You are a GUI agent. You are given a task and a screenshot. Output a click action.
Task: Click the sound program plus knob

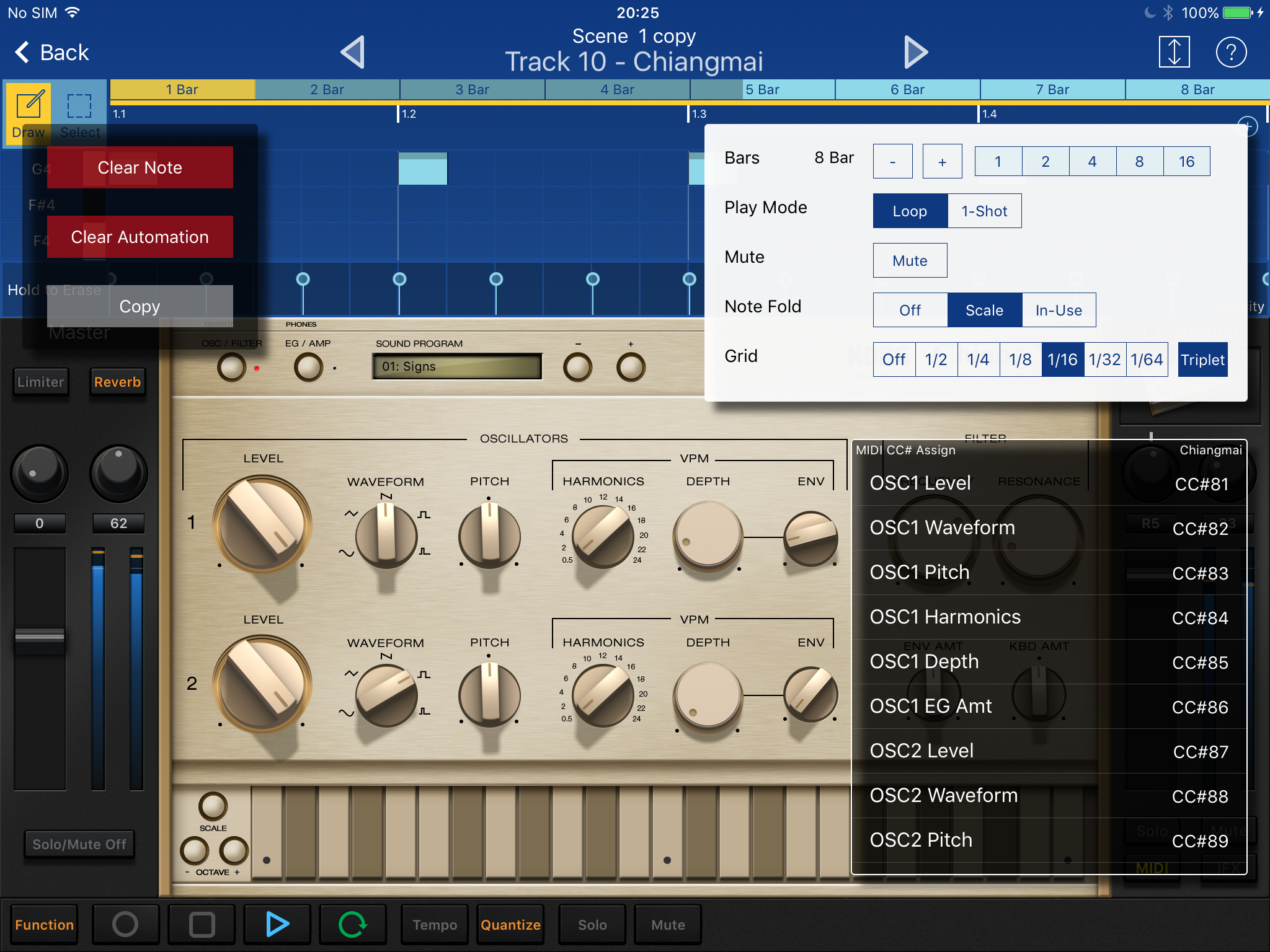click(x=631, y=367)
